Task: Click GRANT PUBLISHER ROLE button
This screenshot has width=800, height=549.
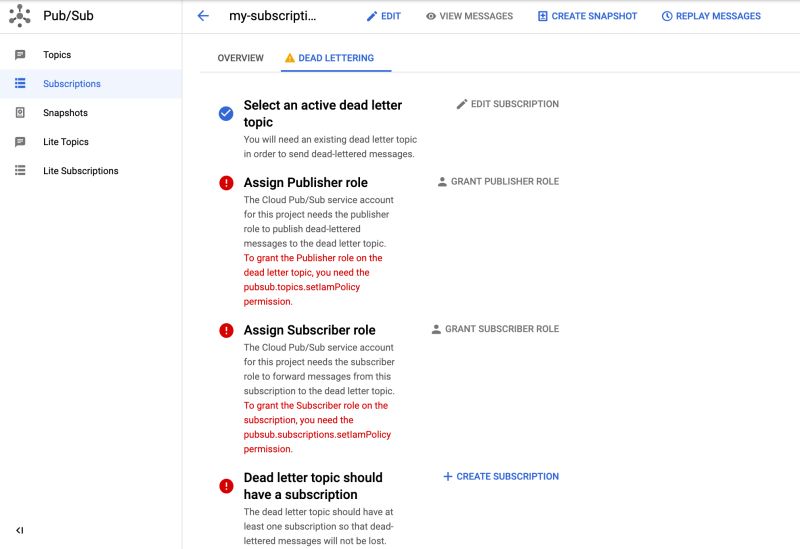Action: 498,182
